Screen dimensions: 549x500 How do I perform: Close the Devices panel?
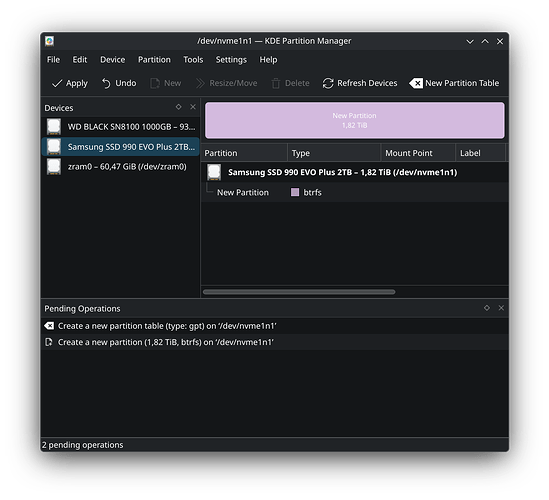[193, 107]
